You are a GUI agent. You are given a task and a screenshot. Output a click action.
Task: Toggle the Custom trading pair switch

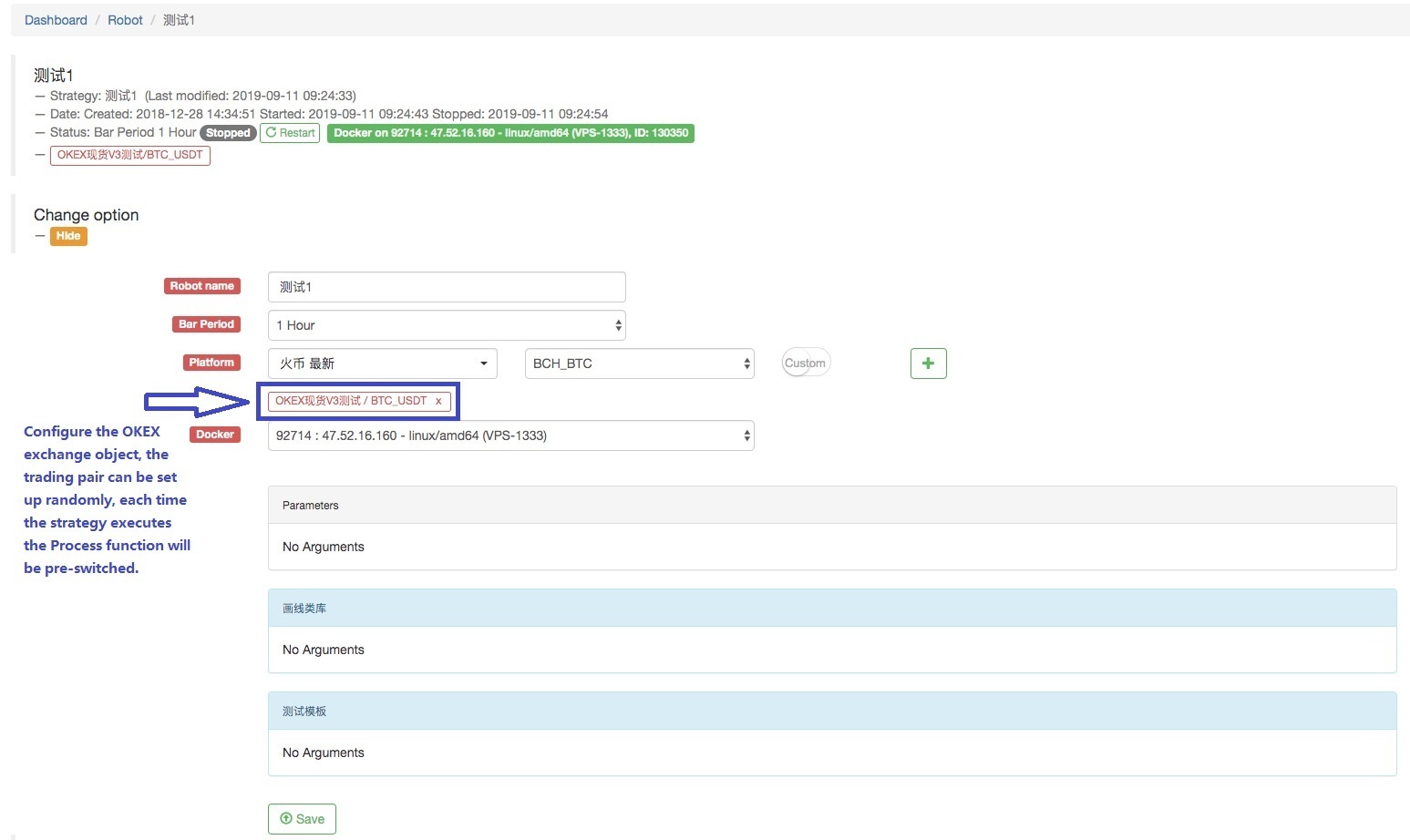click(x=806, y=364)
